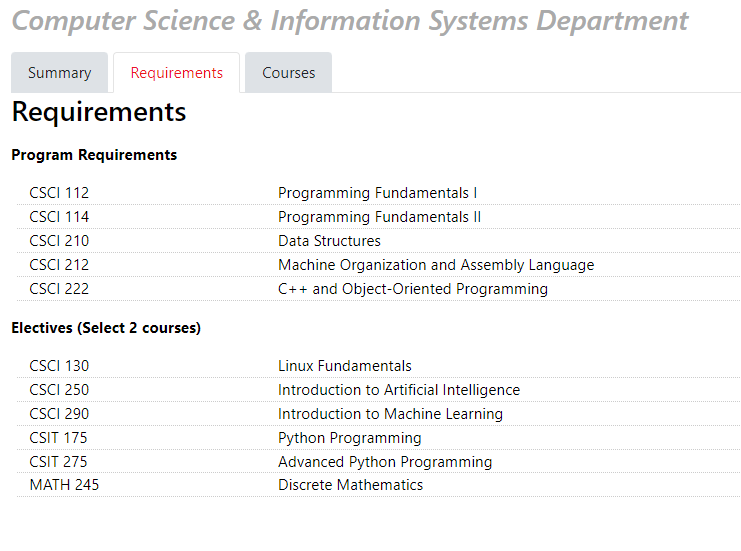Click Introduction to Artificial Intelligence
The image size is (741, 551).
pyautogui.click(x=398, y=390)
